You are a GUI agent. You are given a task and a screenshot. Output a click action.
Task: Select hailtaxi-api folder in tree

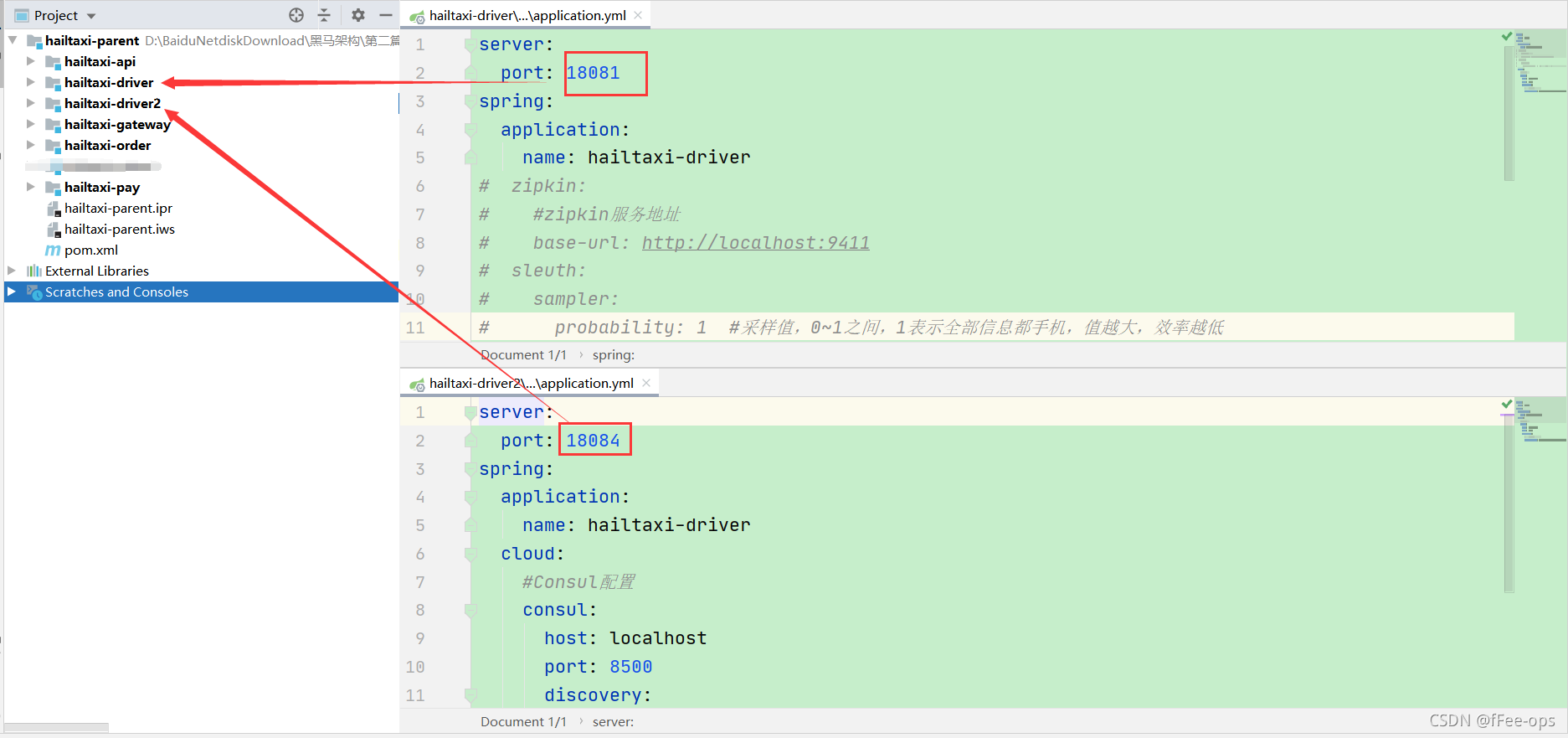coord(100,61)
